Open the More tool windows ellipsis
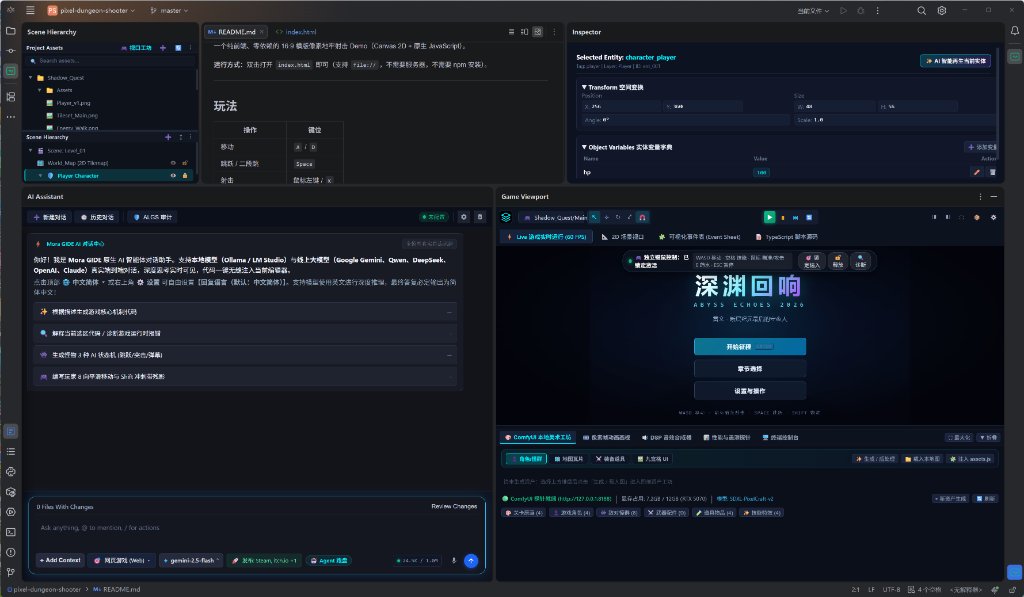Screen dimensions: 1024x597 click(10, 117)
